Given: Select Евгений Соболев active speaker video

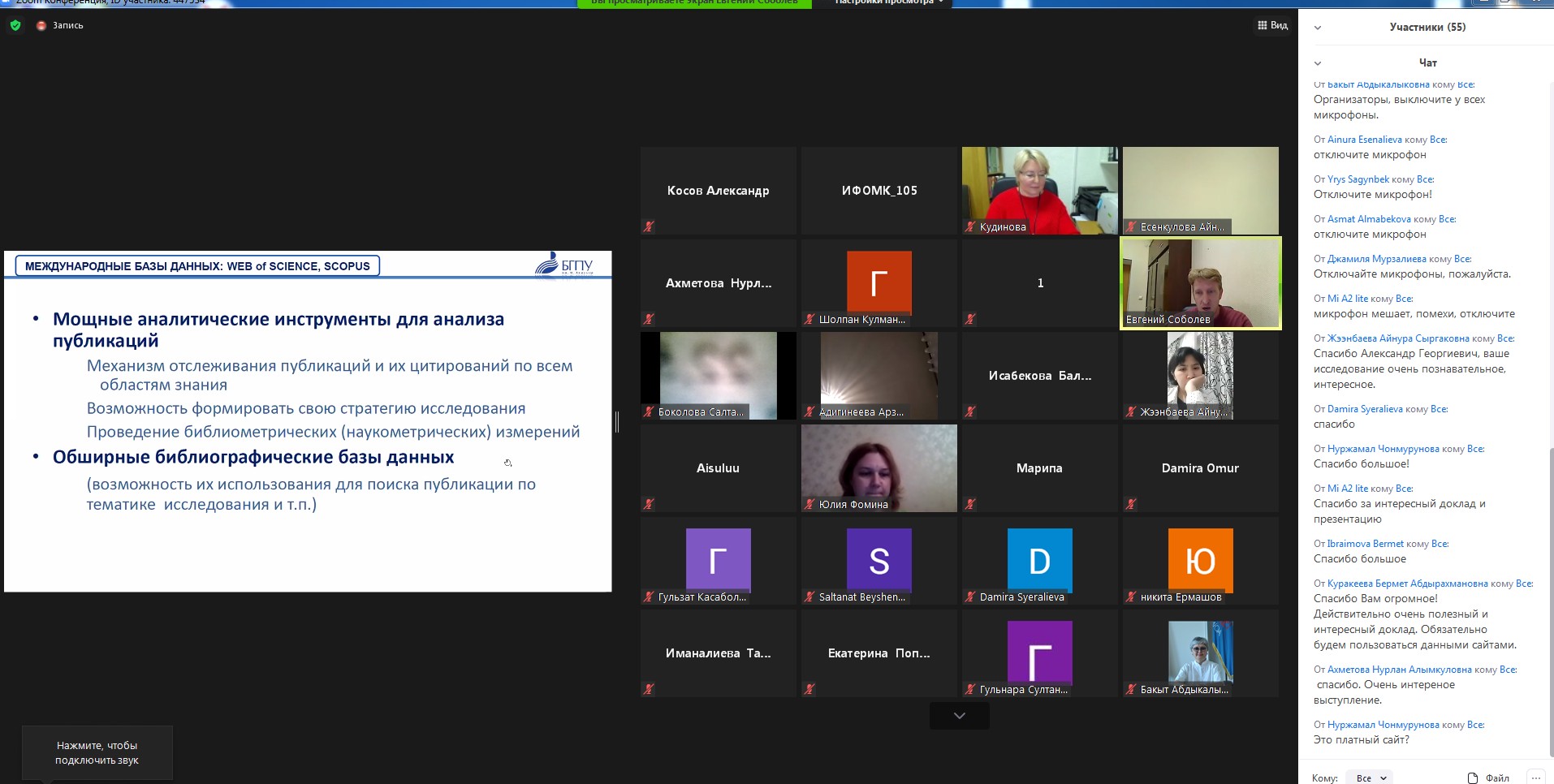Looking at the screenshot, I should [1200, 282].
